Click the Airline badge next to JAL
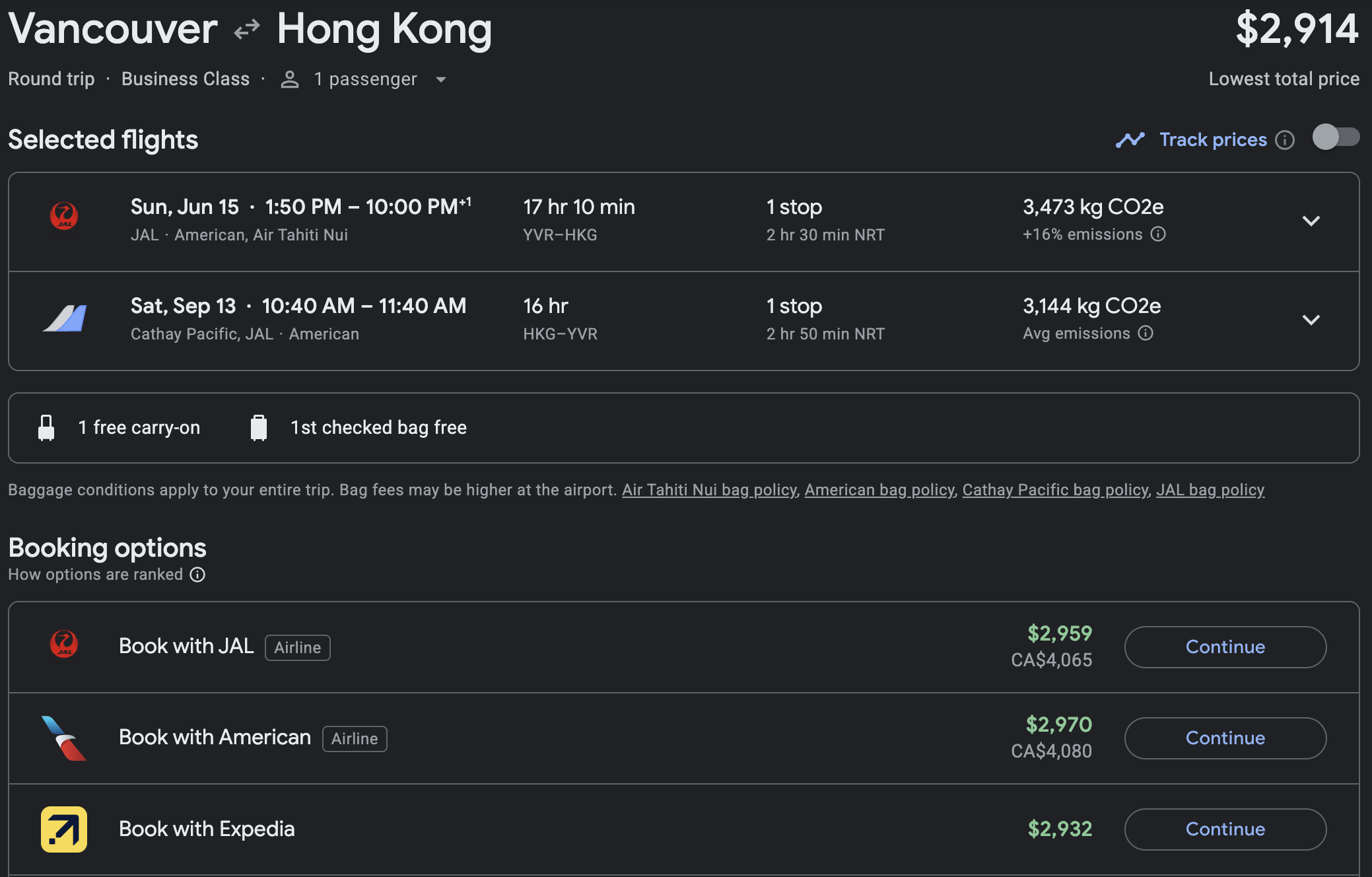Screen dimensions: 1372x877 click(298, 648)
